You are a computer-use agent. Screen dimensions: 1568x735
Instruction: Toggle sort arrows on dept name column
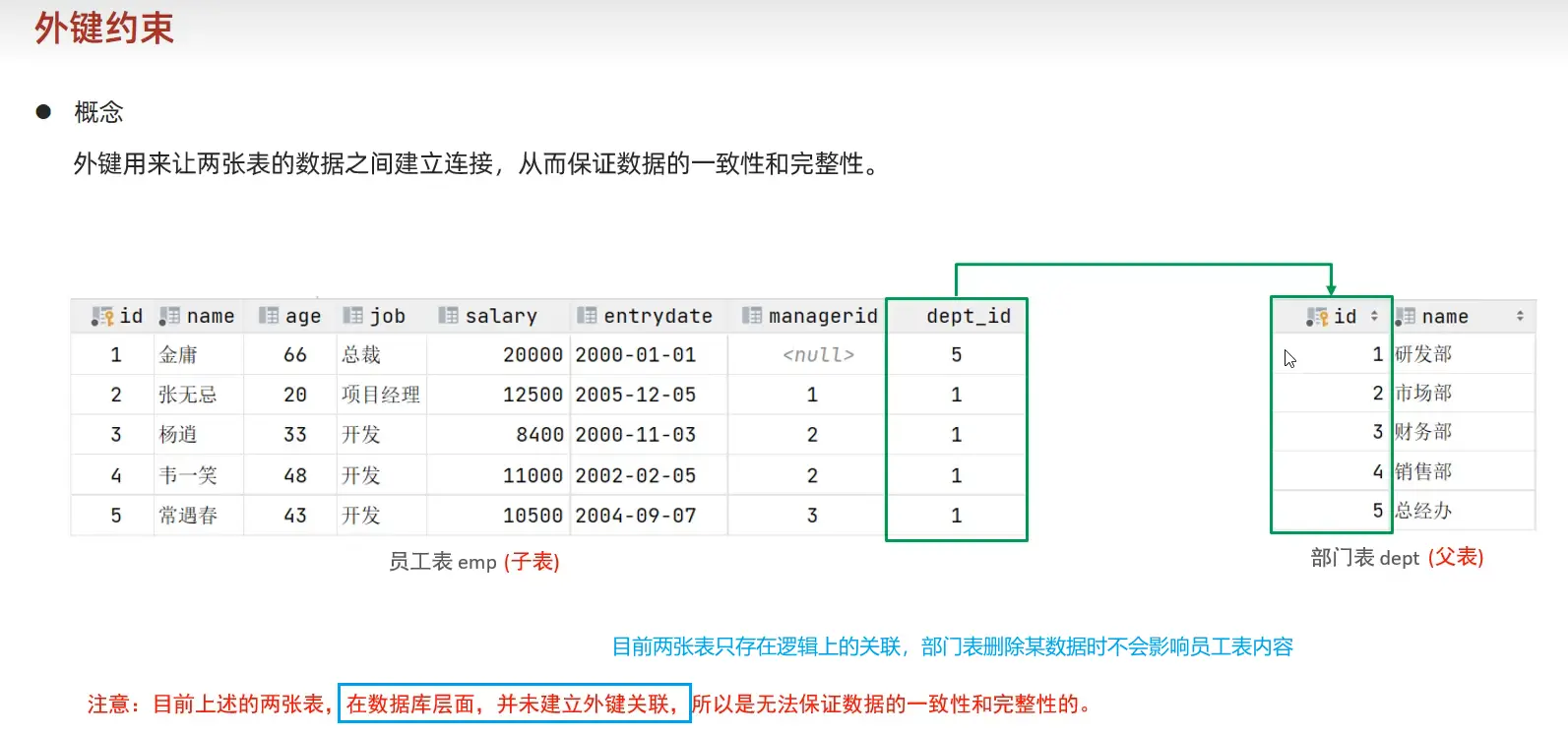click(x=1520, y=316)
